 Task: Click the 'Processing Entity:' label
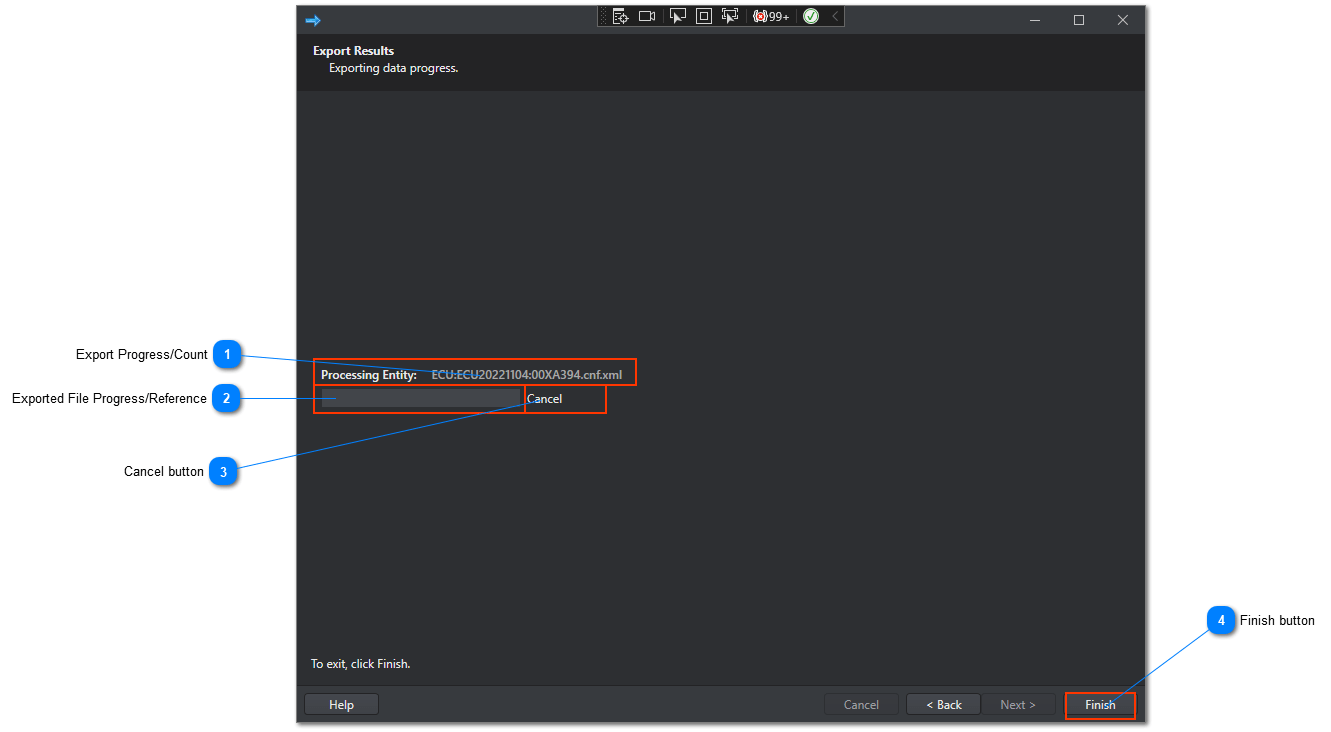point(369,375)
